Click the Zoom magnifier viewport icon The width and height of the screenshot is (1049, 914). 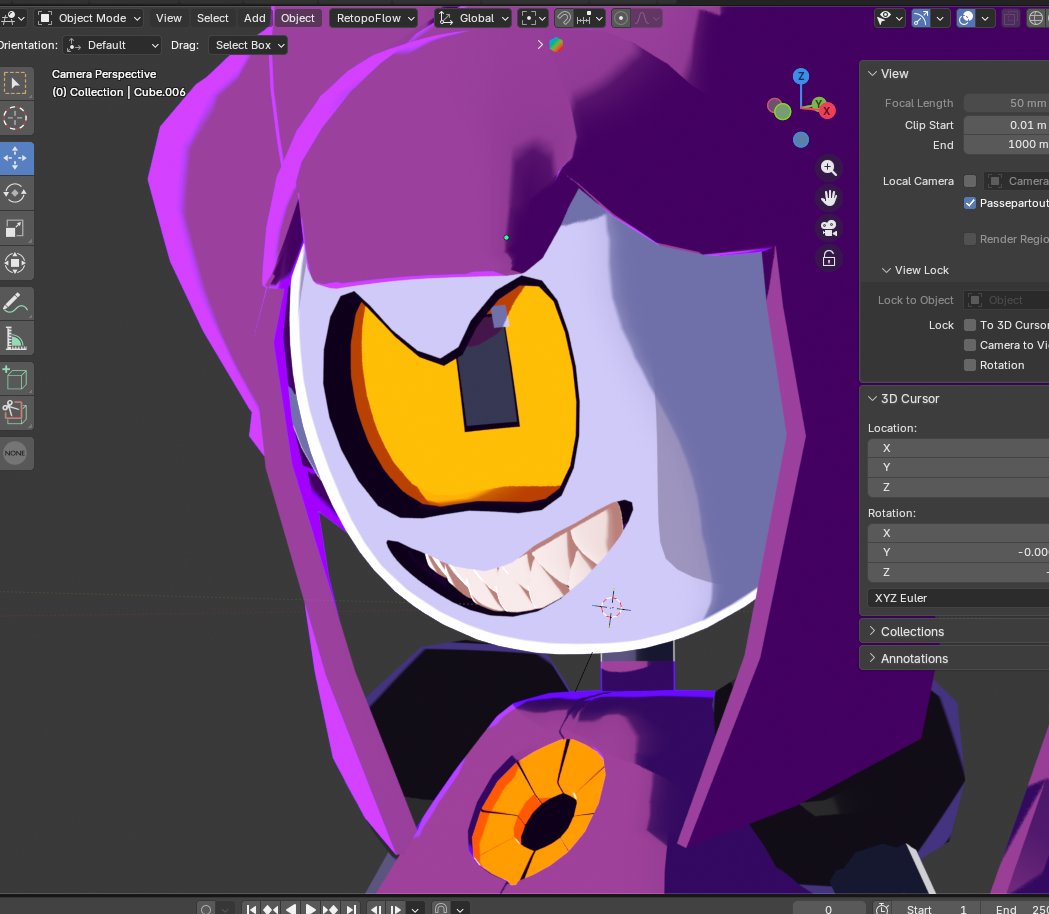[829, 167]
